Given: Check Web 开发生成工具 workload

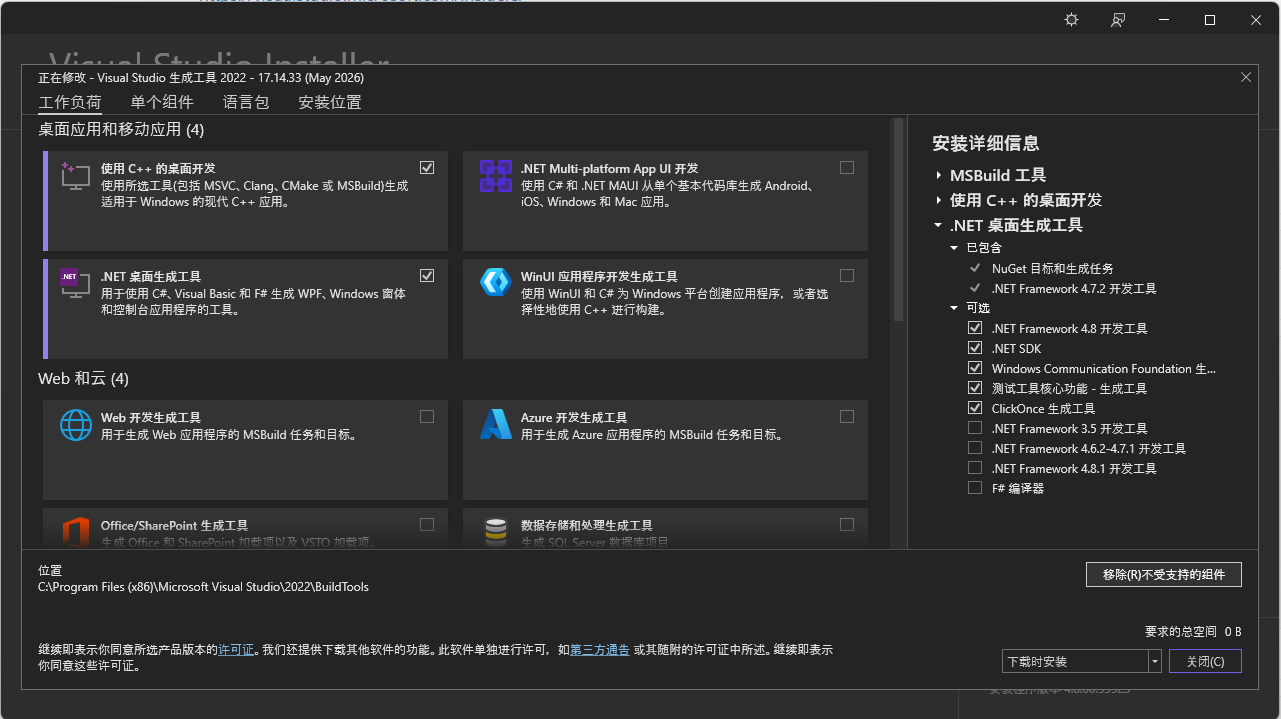Looking at the screenshot, I should (427, 417).
